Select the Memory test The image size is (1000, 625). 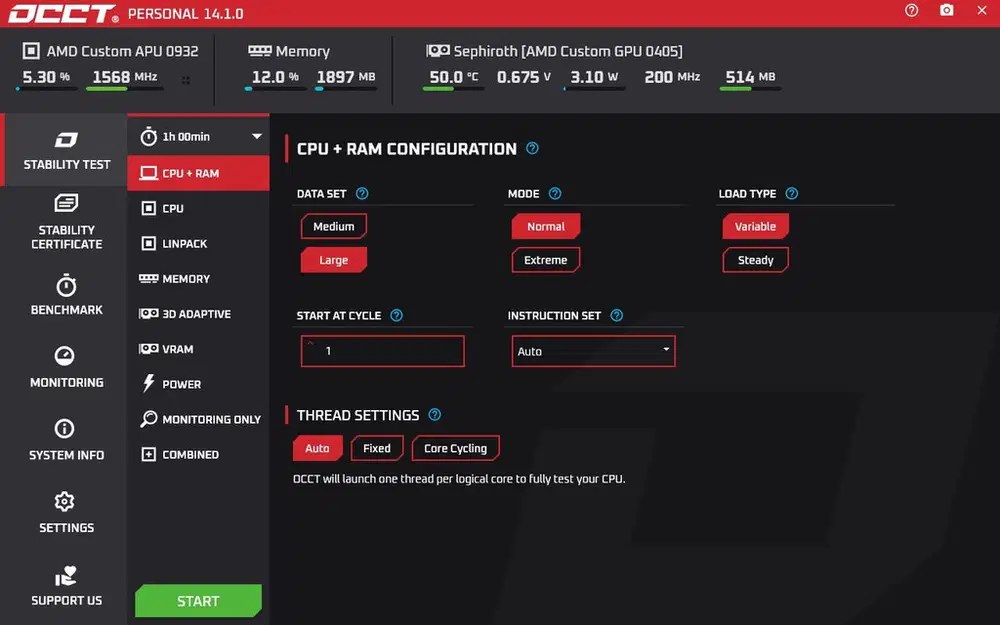pyautogui.click(x=198, y=278)
